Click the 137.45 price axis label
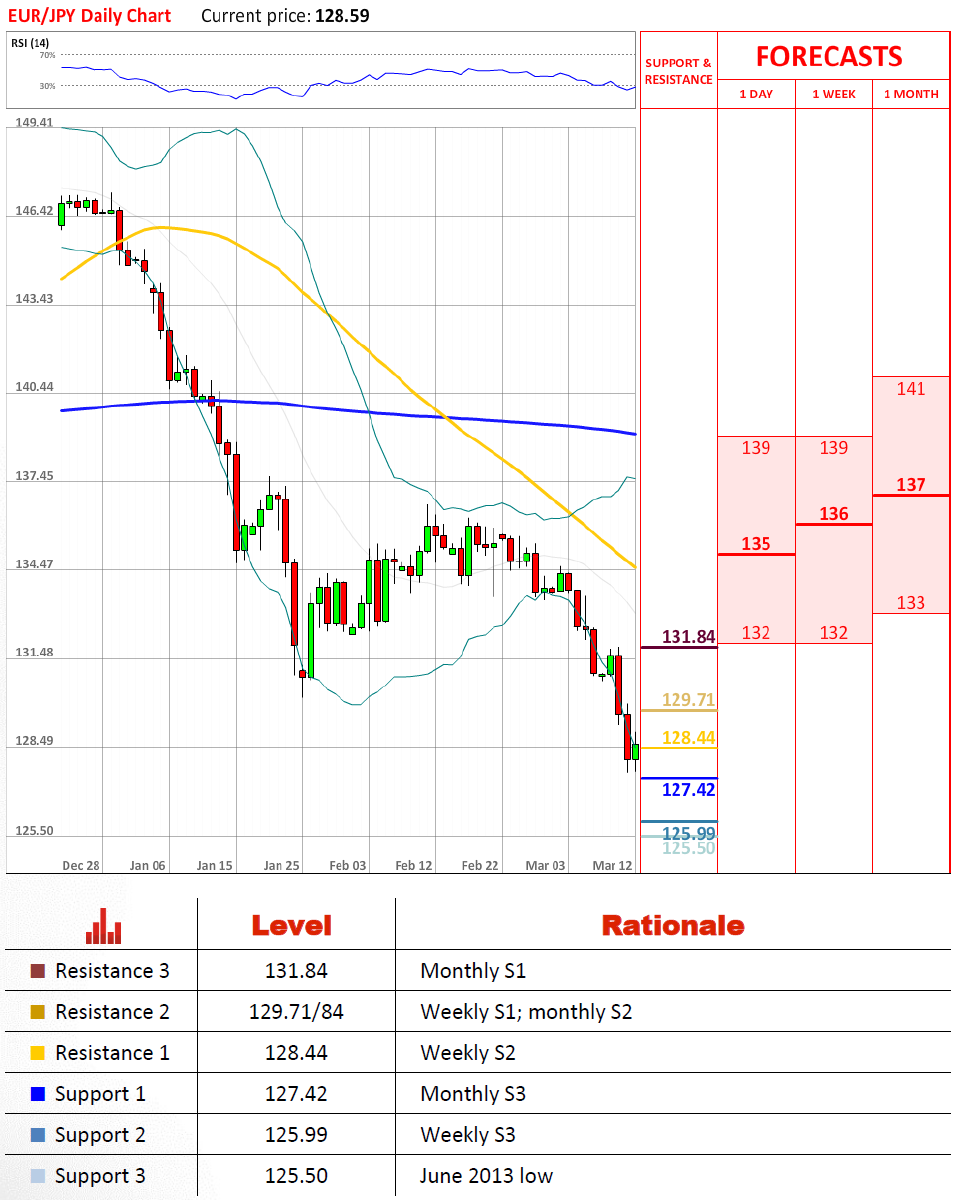Screen dimensions: 958x1200 coord(33,476)
